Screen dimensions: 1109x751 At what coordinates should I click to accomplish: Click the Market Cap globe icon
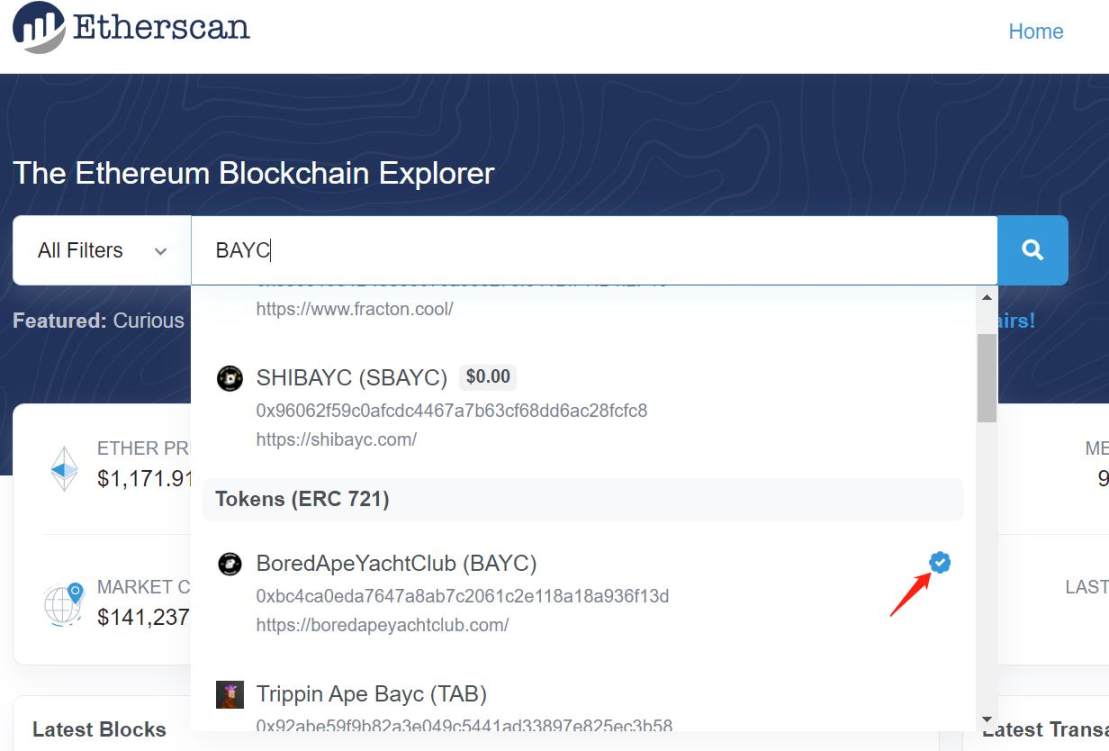tap(64, 603)
